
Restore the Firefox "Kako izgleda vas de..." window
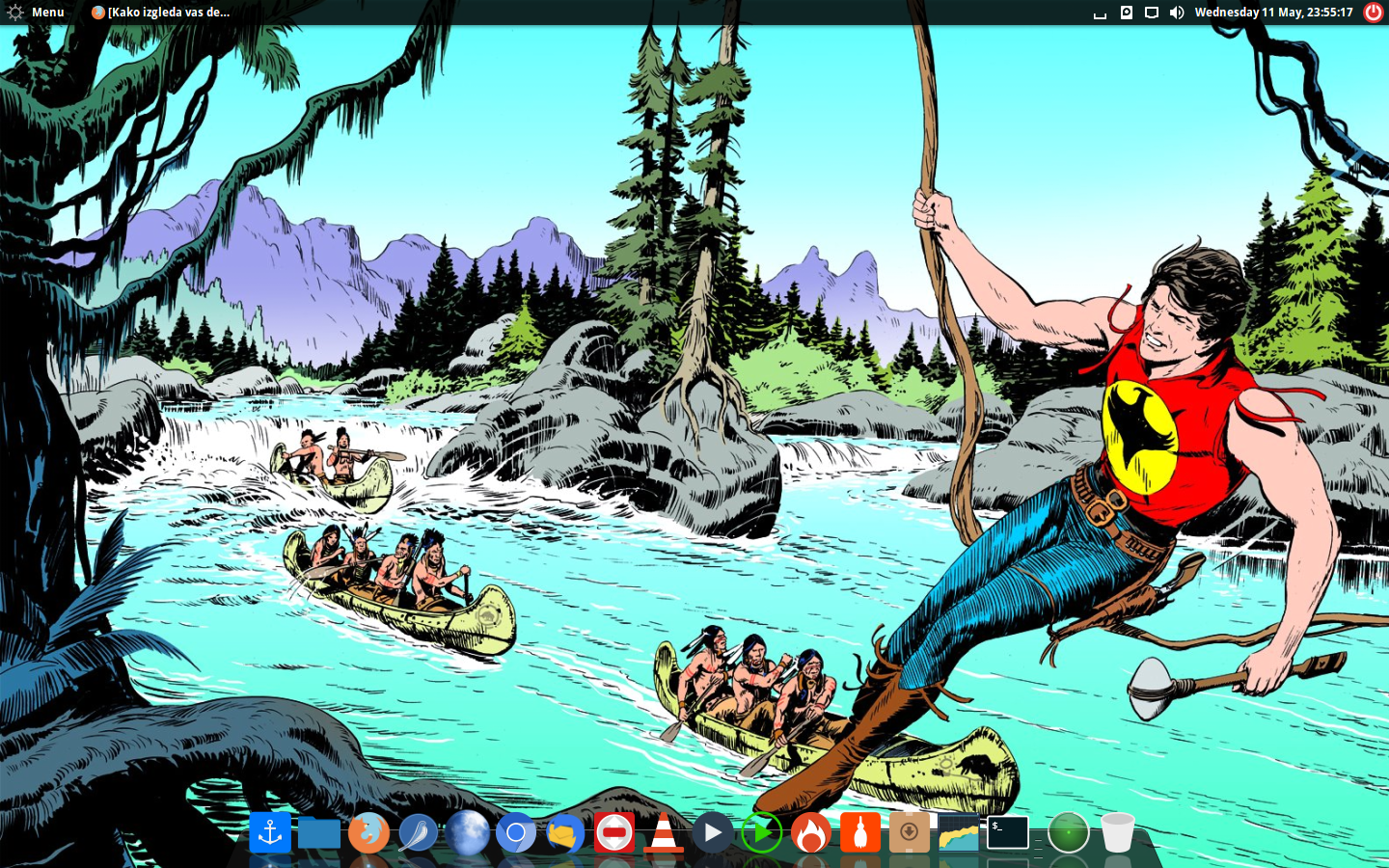click(x=161, y=13)
